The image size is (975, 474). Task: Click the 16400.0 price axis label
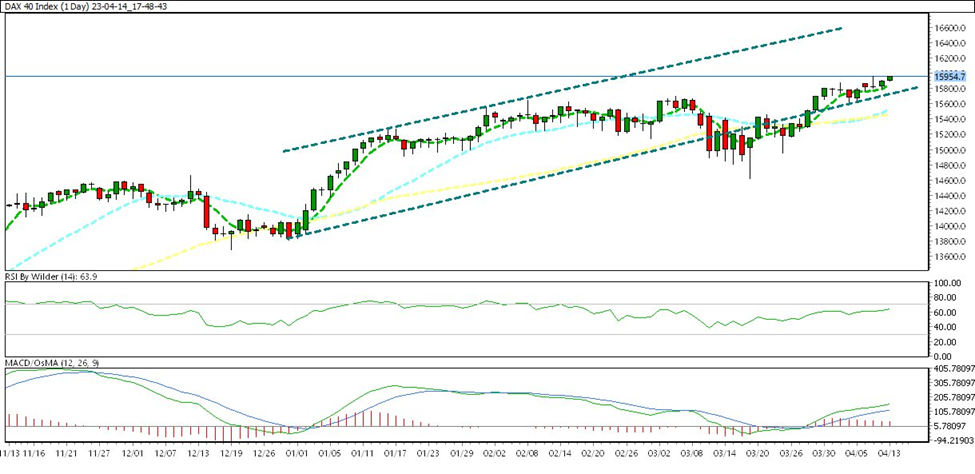tap(951, 44)
